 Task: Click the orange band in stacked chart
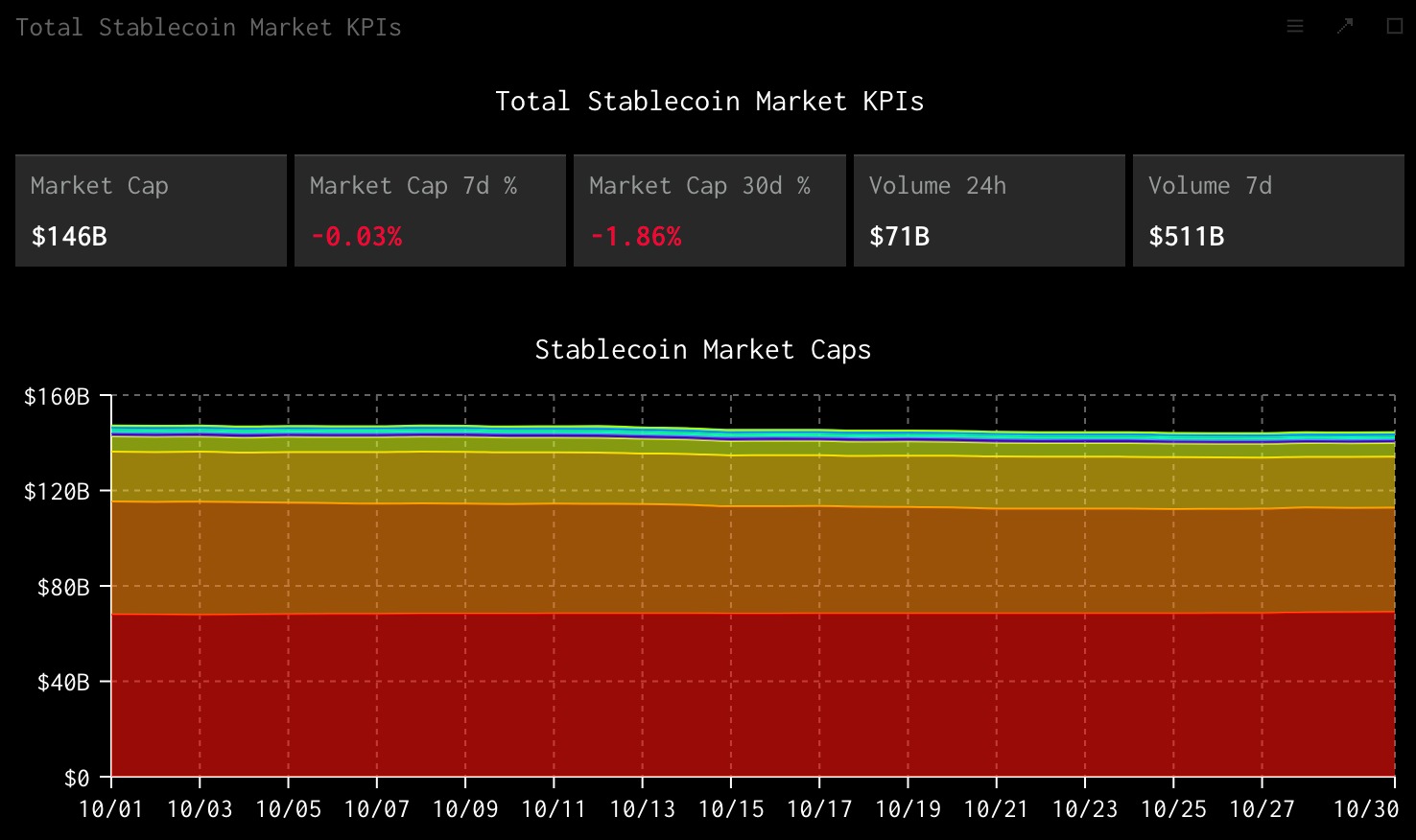(x=753, y=561)
